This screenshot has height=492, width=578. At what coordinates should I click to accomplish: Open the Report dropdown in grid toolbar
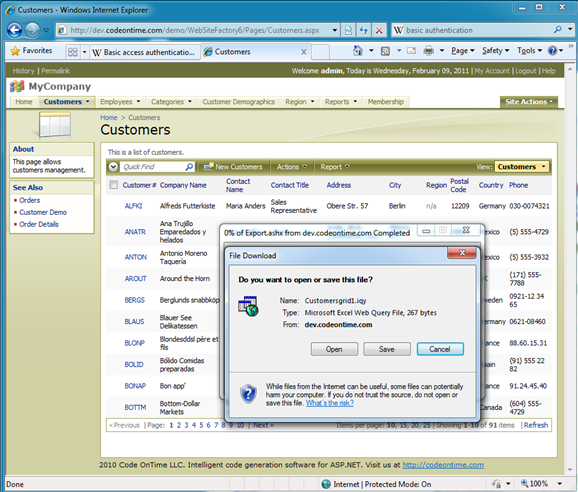pyautogui.click(x=335, y=167)
